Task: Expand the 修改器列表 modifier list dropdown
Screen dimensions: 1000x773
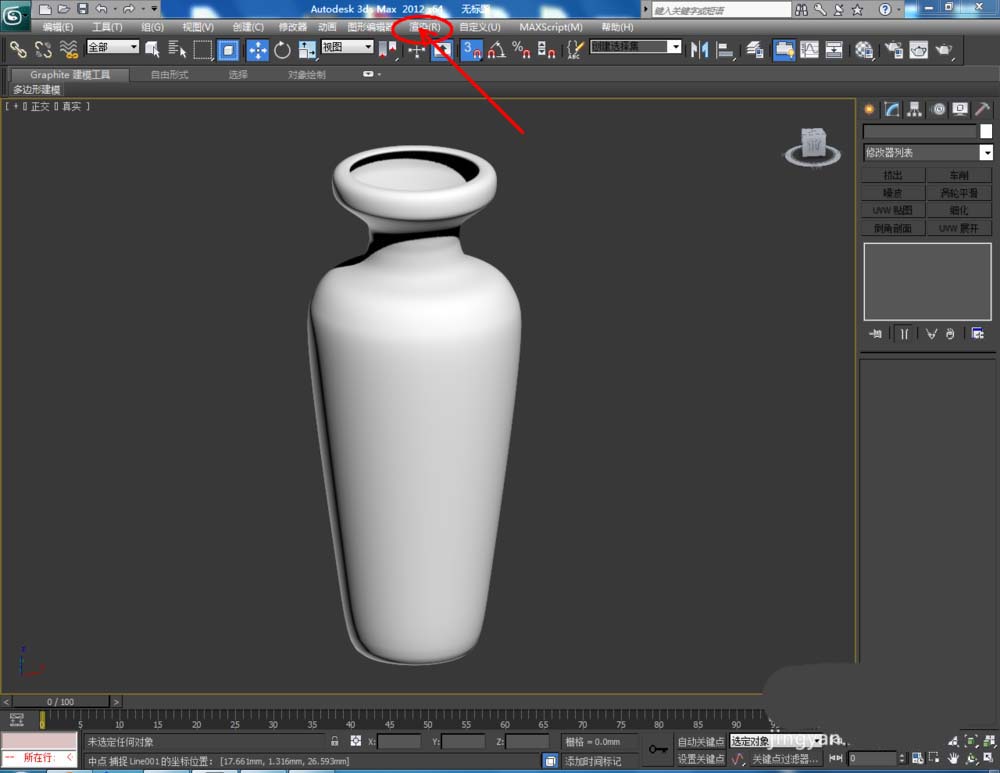Action: [x=986, y=153]
